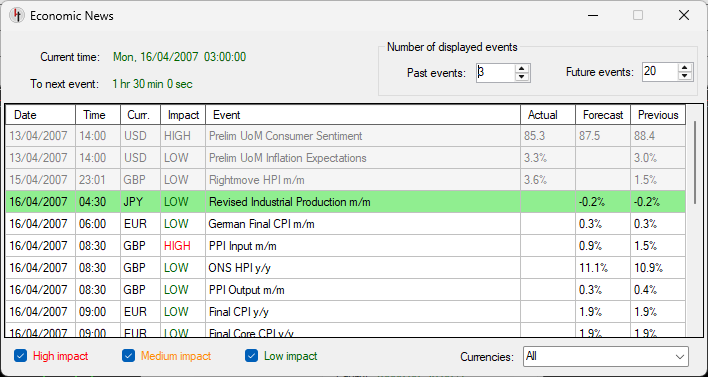Click the Previous column header

coord(658,115)
